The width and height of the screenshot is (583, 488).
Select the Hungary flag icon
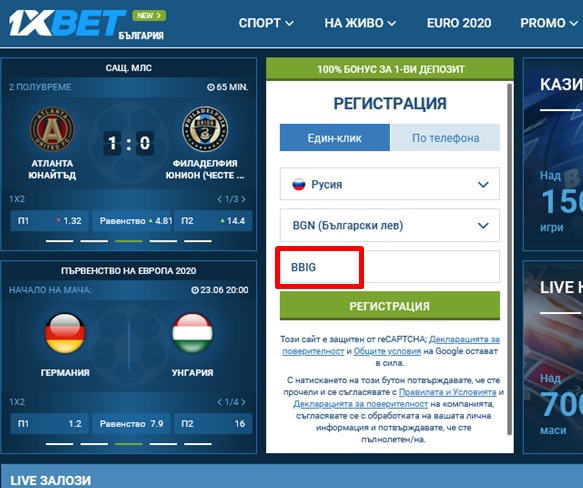(193, 333)
